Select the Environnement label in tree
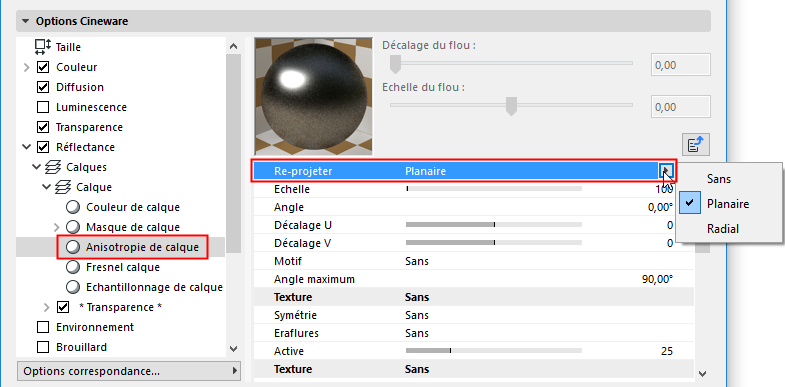Image resolution: width=785 pixels, height=387 pixels. (x=95, y=327)
